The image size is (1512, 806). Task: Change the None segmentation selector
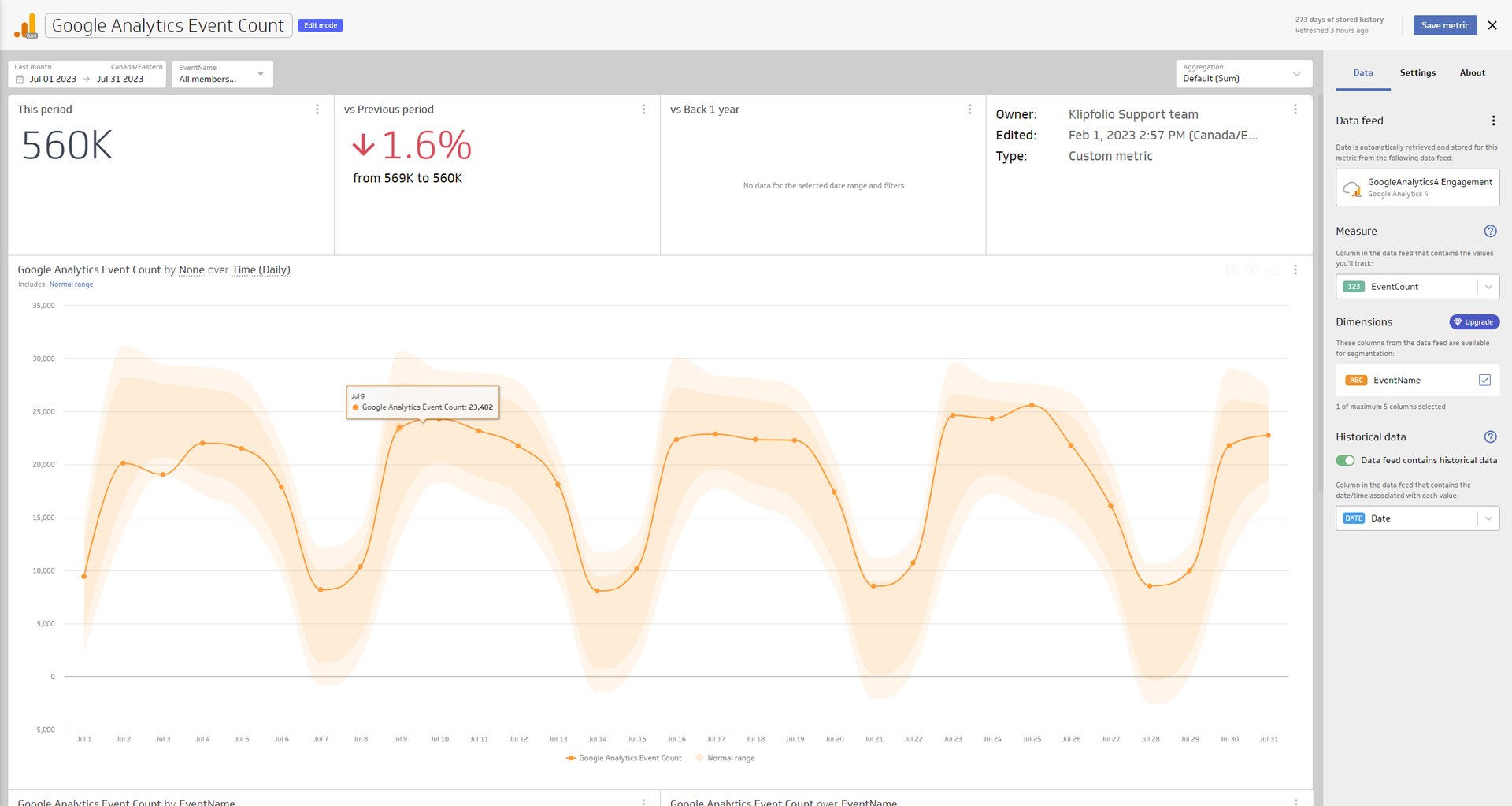pyautogui.click(x=191, y=269)
